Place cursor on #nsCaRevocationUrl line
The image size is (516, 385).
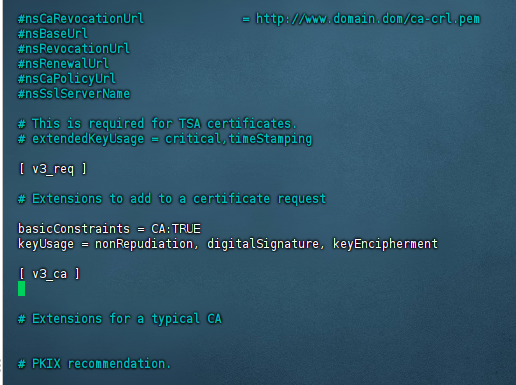pyautogui.click(x=81, y=19)
